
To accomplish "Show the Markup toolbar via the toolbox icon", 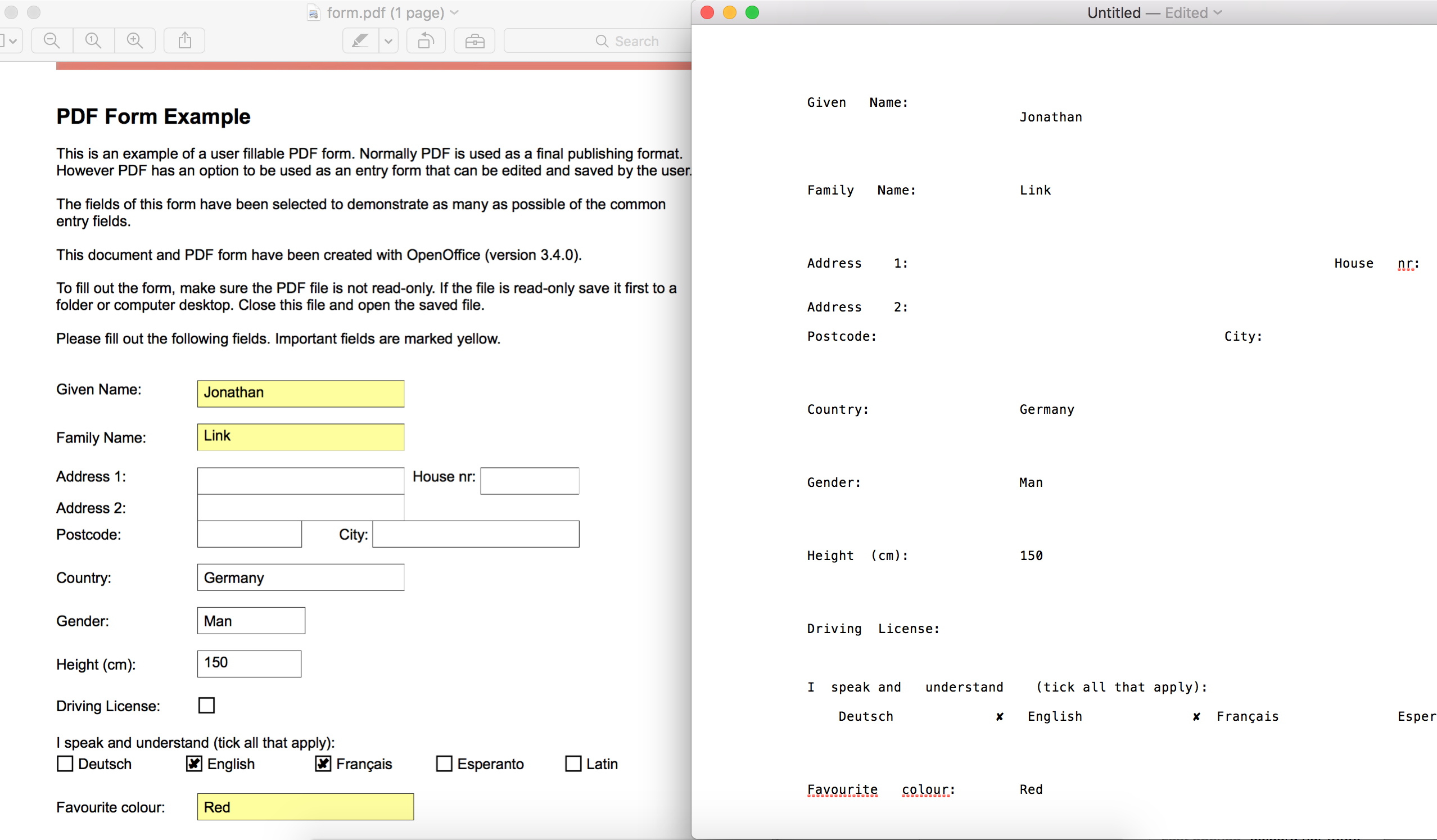I will point(475,40).
